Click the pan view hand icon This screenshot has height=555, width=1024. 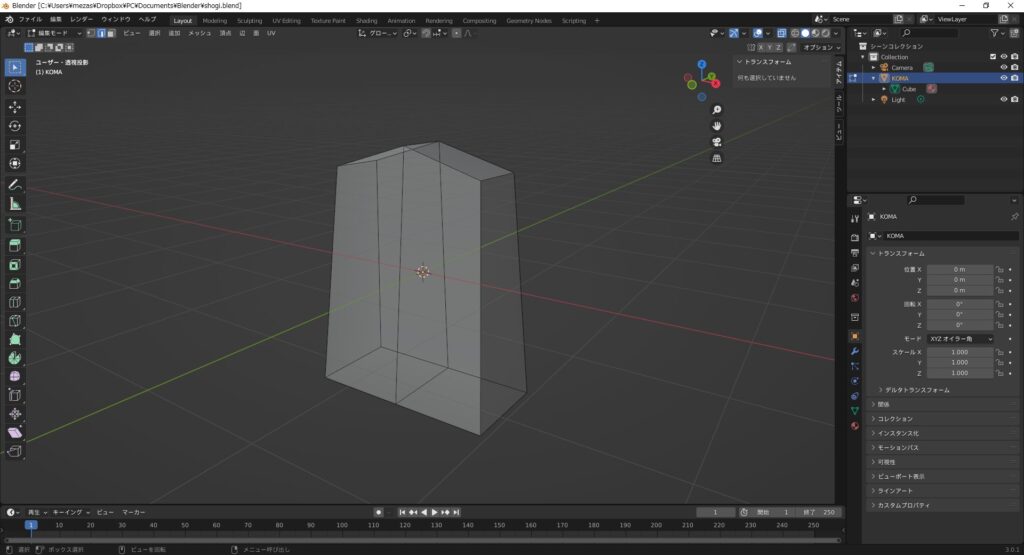point(717,126)
